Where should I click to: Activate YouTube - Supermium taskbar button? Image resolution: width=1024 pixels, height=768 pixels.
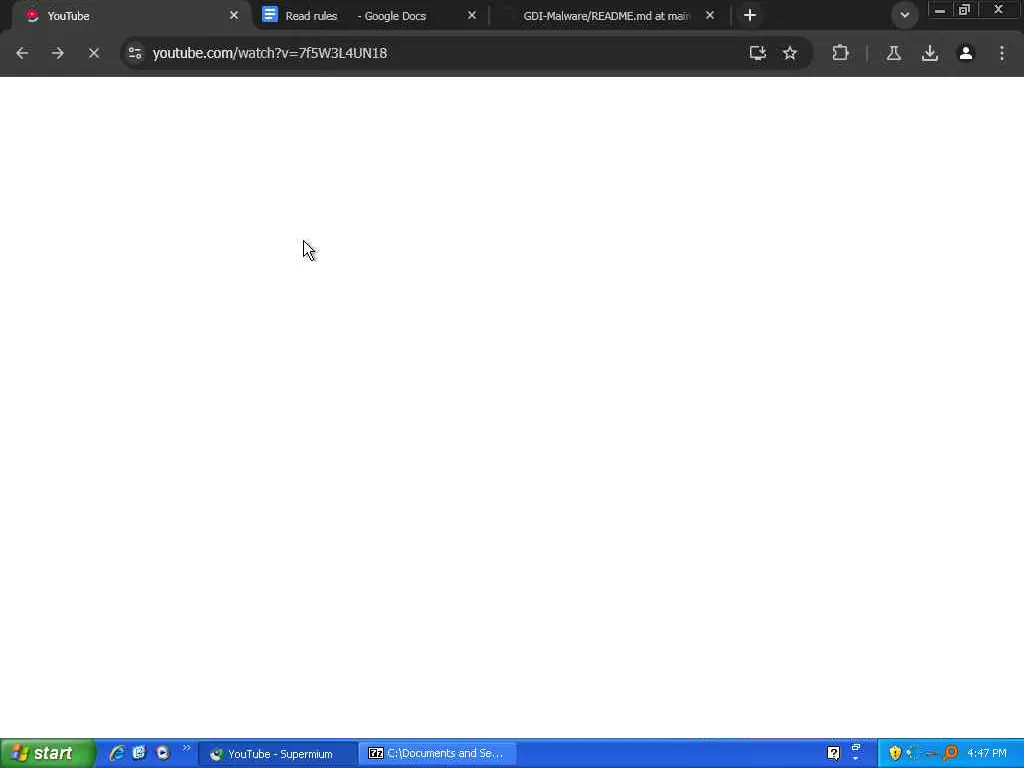(x=277, y=754)
